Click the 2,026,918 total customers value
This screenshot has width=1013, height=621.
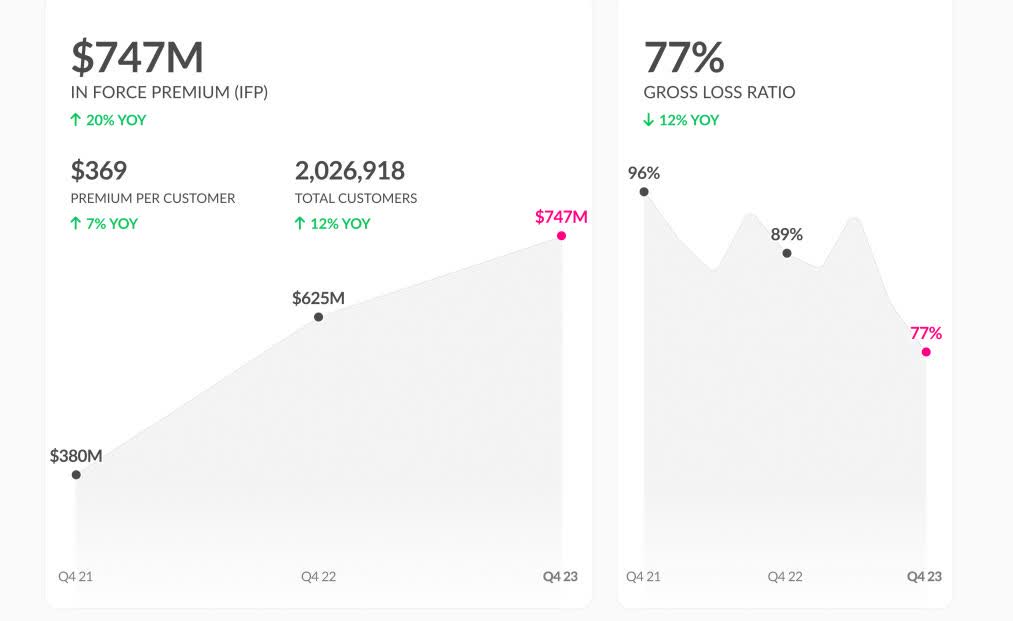click(x=350, y=170)
